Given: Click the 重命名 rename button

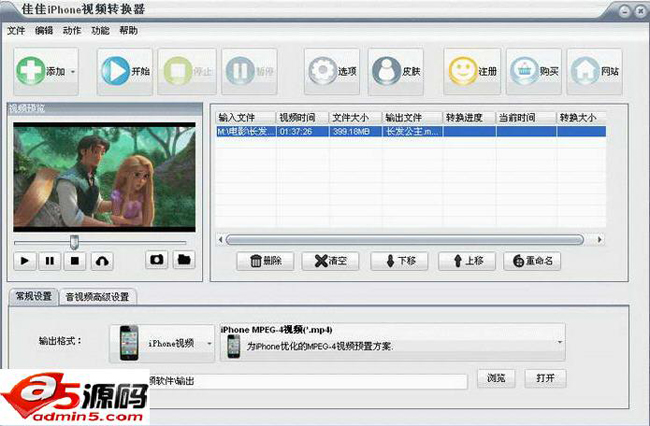Looking at the screenshot, I should [x=532, y=261].
